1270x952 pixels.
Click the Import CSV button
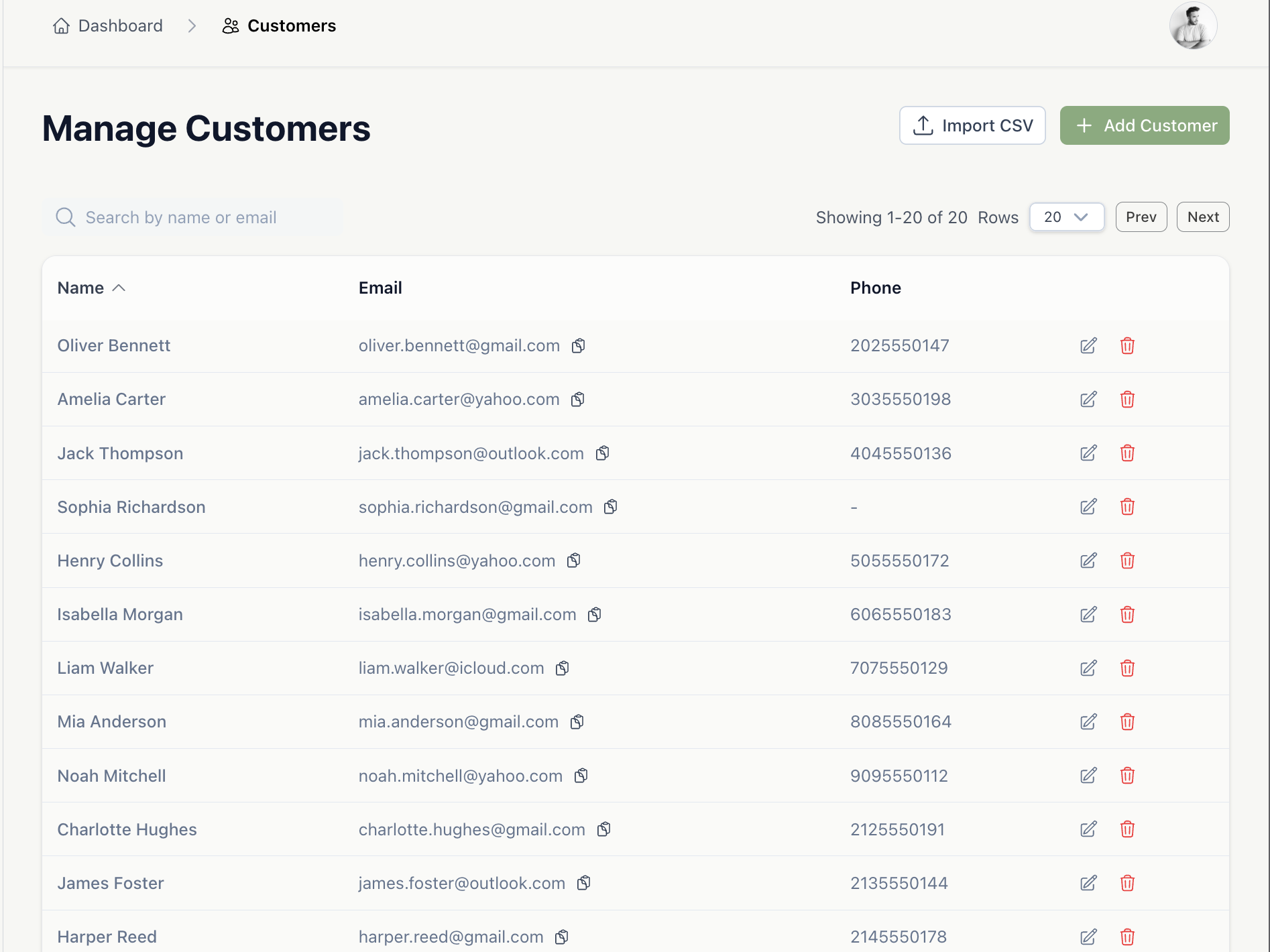(972, 125)
